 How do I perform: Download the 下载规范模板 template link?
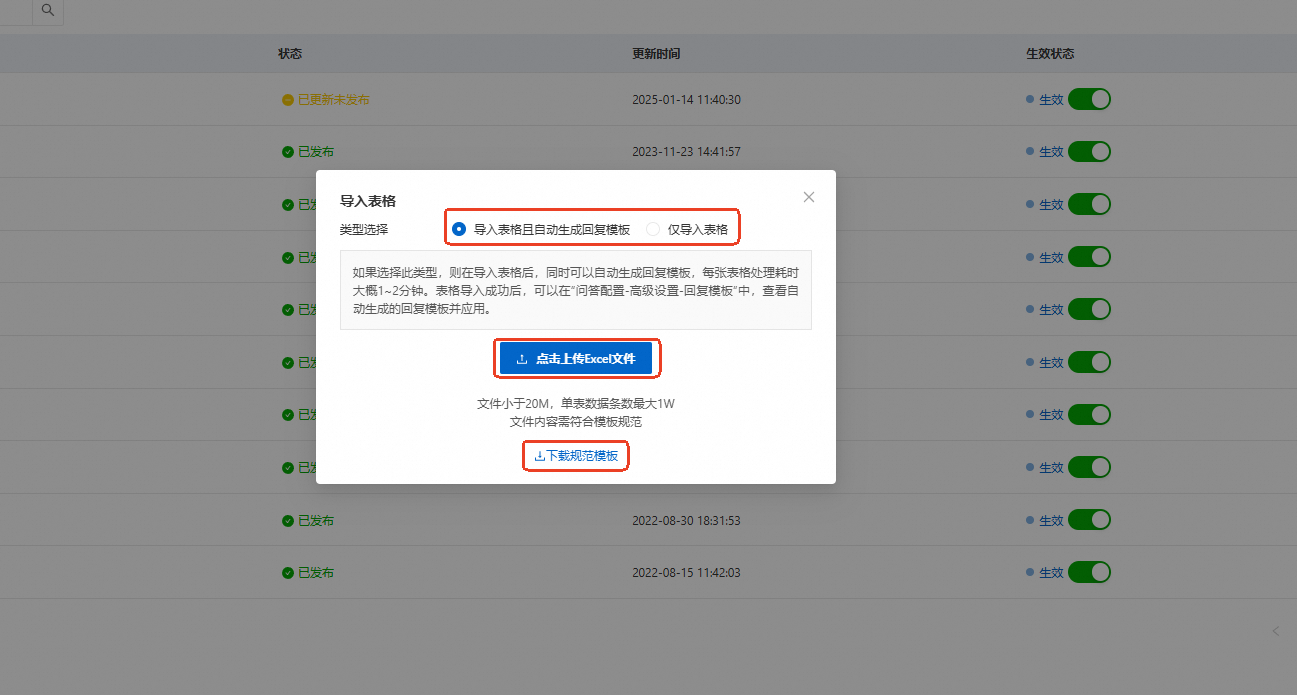pyautogui.click(x=576, y=456)
